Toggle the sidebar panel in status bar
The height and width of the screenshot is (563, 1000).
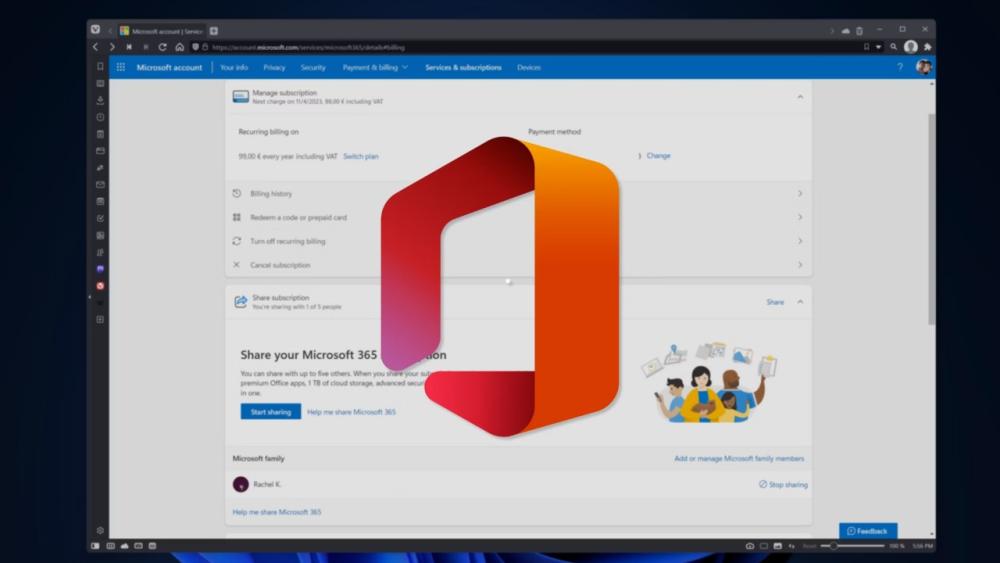click(x=96, y=546)
